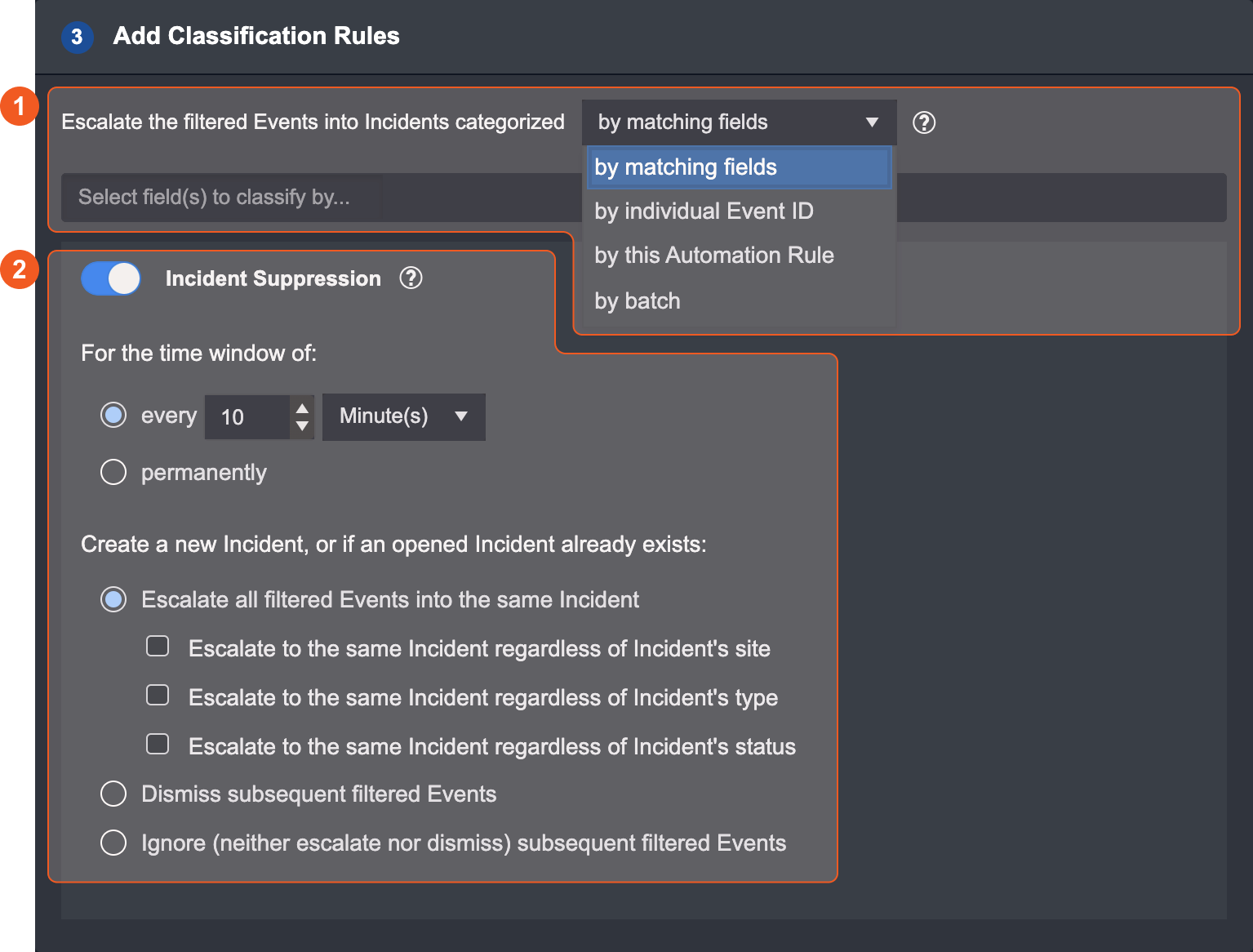Tick 'regardless of Incident's status' checkbox
This screenshot has width=1253, height=952.
[x=158, y=745]
